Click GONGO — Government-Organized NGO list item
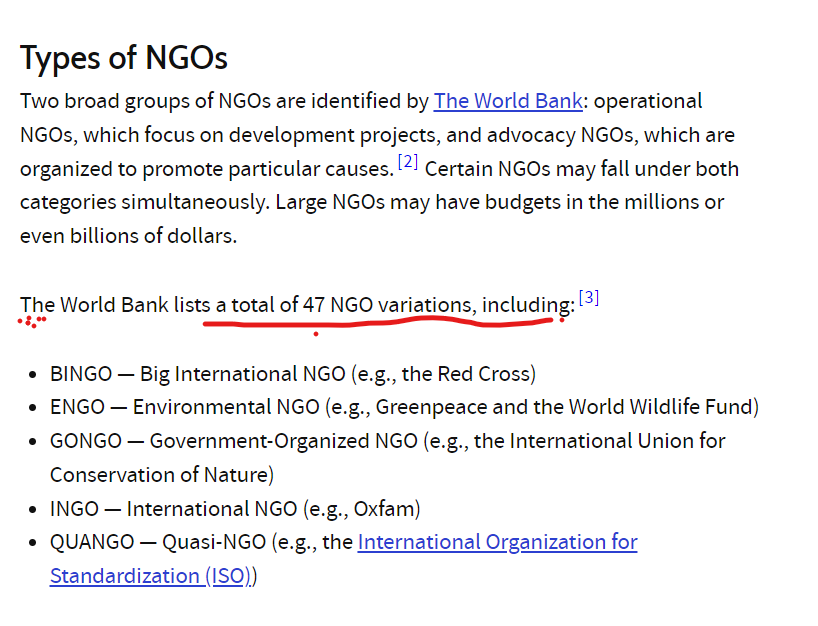The image size is (818, 626). 388,458
